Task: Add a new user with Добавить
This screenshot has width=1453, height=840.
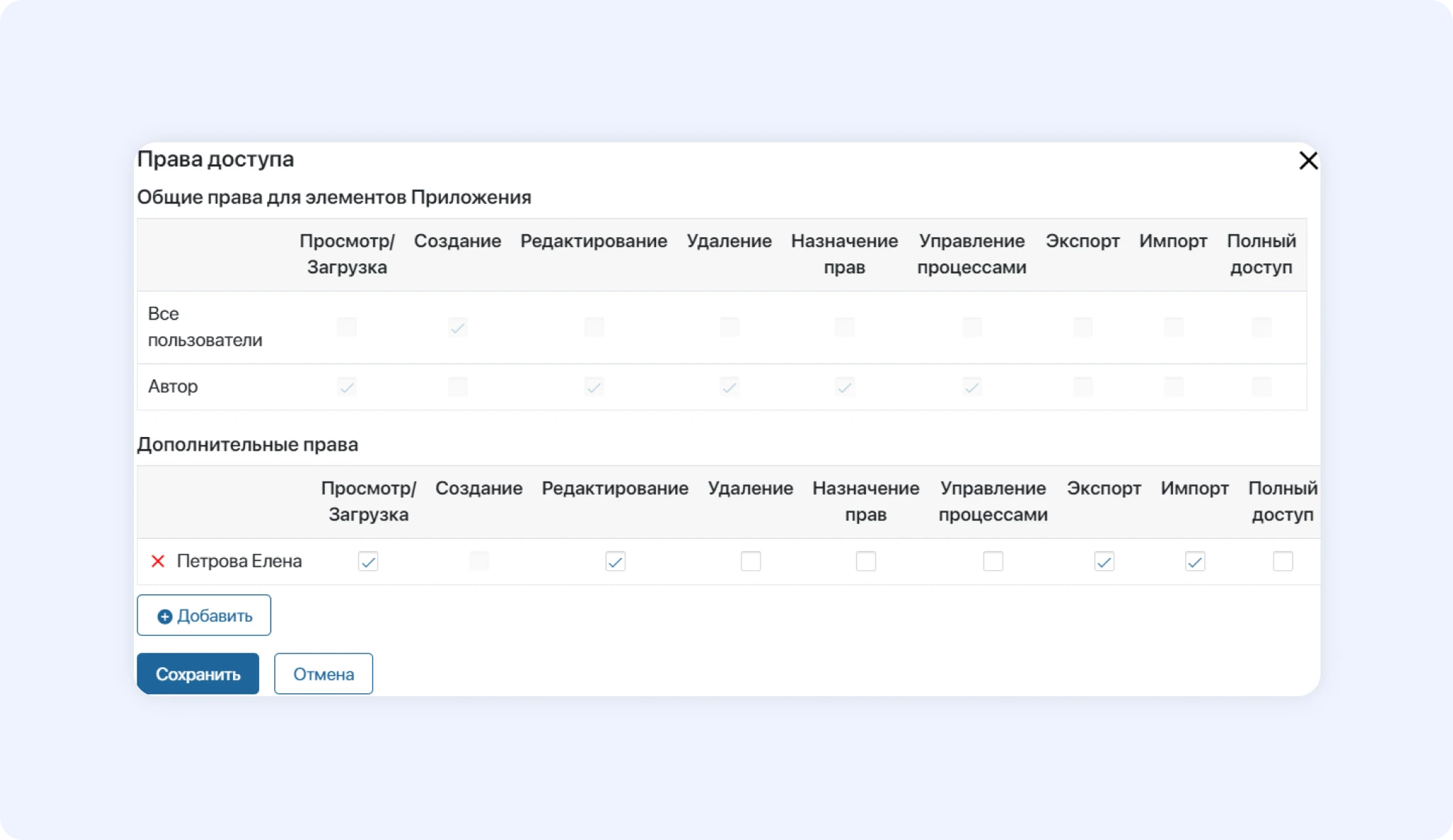Action: point(204,615)
